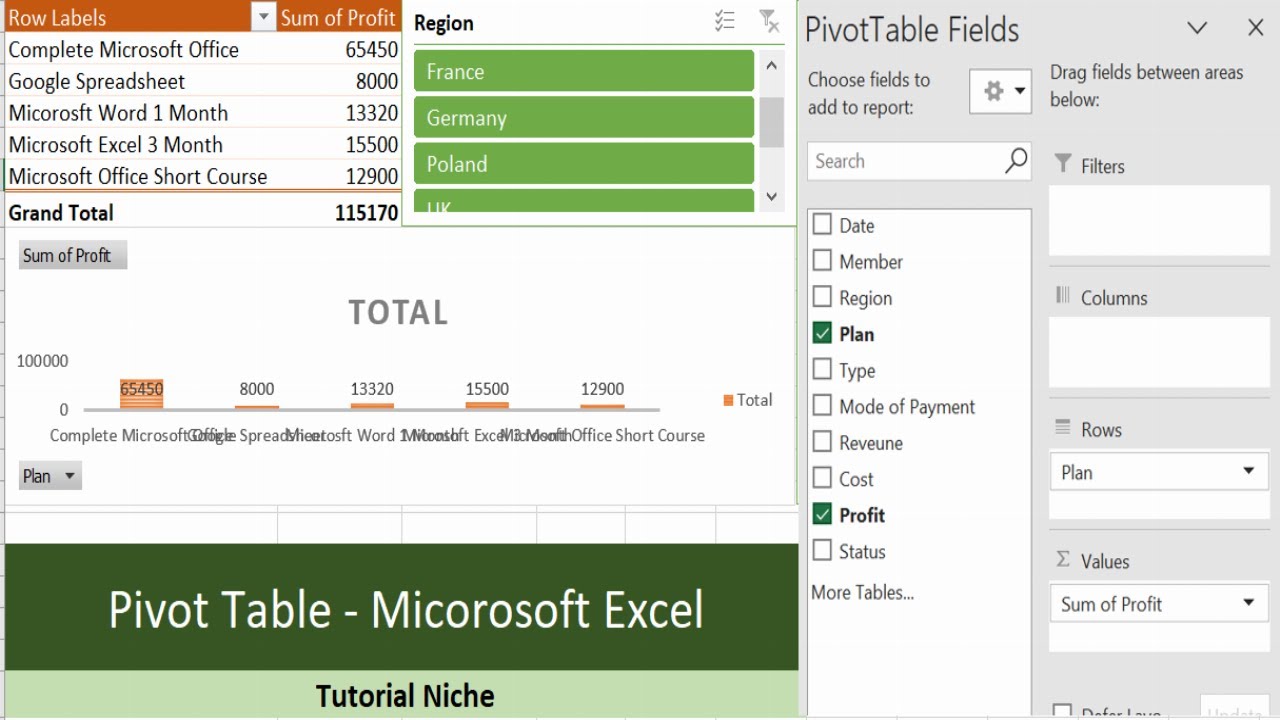Open Plan field dropdown in Rows area
Viewport: 1280px width, 720px height.
[1248, 471]
